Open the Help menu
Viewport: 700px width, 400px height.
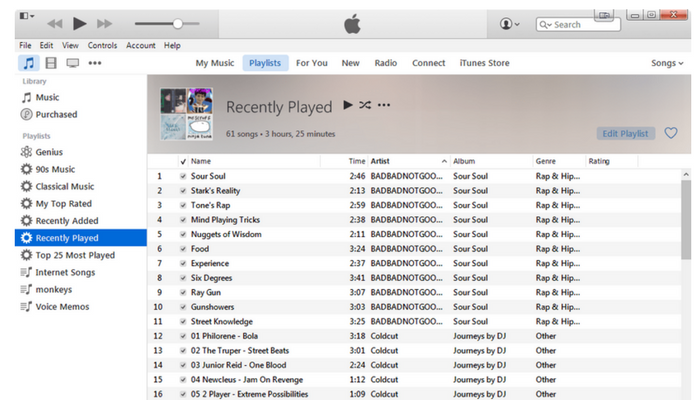pos(172,46)
